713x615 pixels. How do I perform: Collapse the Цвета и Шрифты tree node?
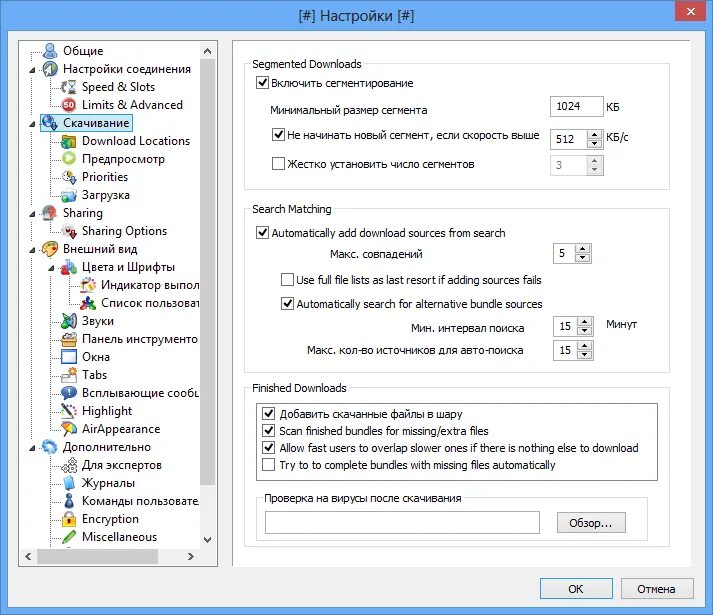(x=51, y=268)
